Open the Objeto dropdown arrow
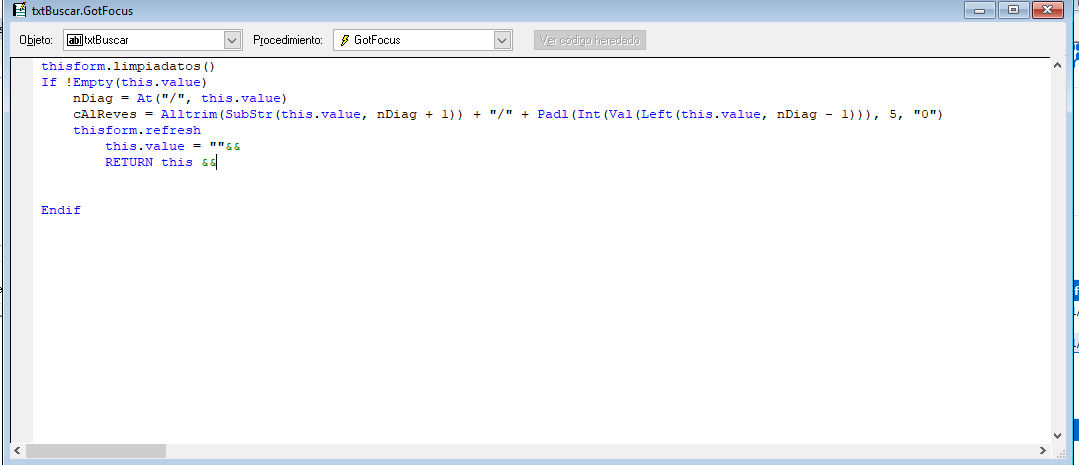This screenshot has height=465, width=1079. click(x=233, y=40)
